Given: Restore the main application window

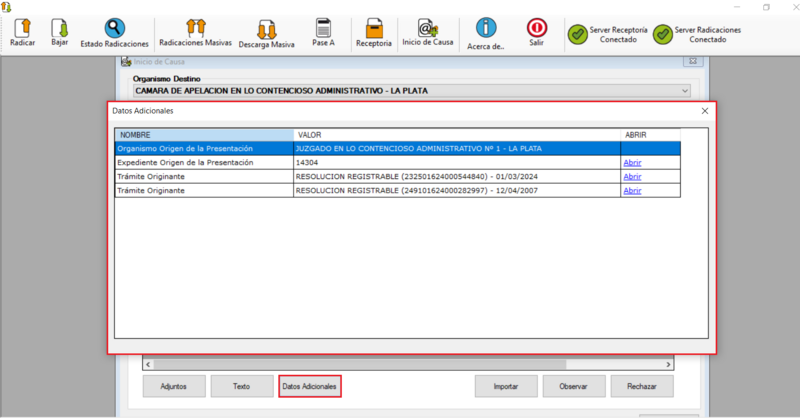Looking at the screenshot, I should [766, 7].
